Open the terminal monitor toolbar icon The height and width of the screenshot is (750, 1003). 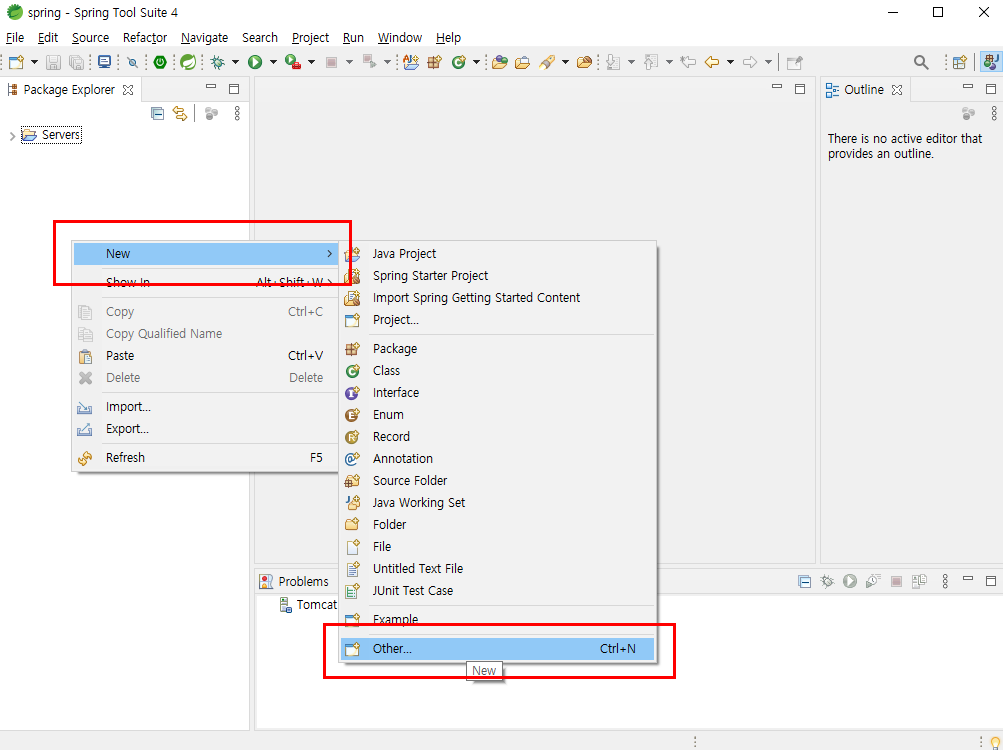pyautogui.click(x=104, y=62)
